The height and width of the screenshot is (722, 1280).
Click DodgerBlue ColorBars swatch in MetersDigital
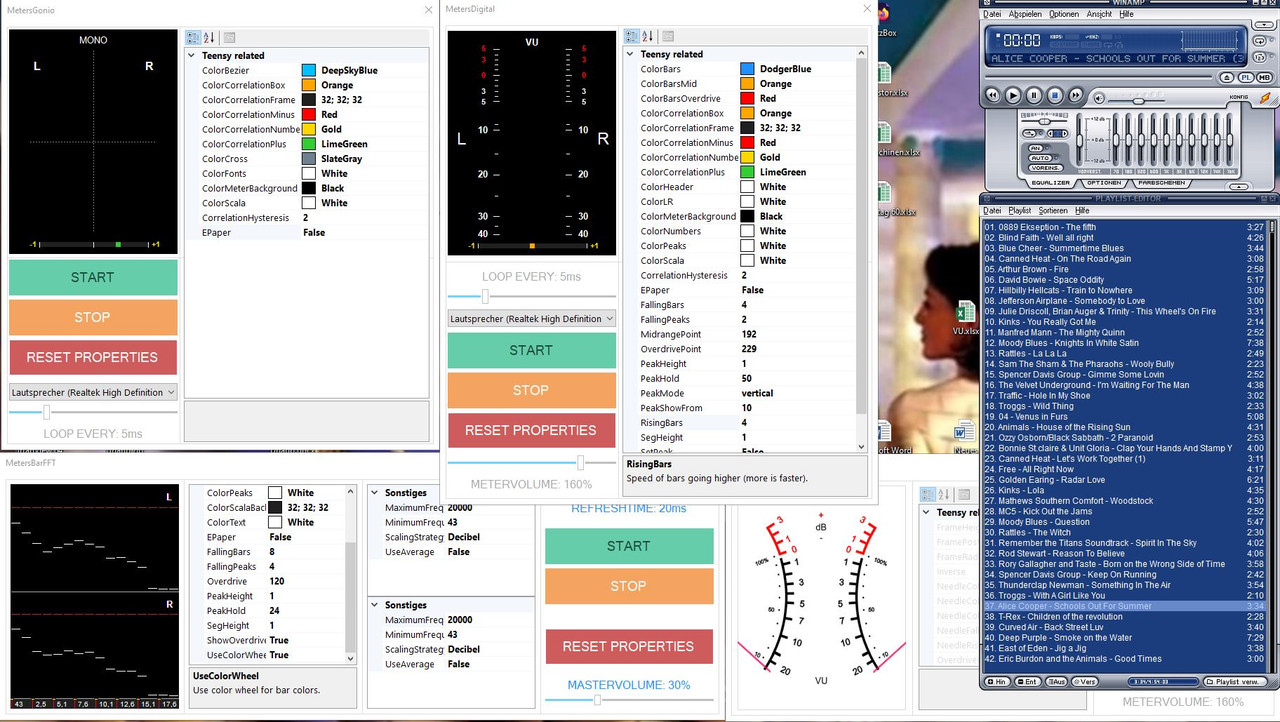coord(747,69)
